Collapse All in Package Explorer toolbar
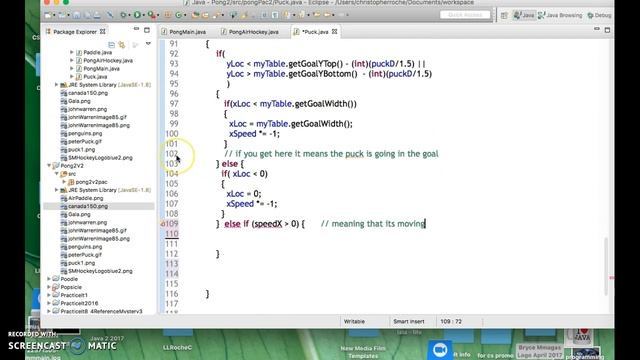640x360 pixels. click(111, 44)
